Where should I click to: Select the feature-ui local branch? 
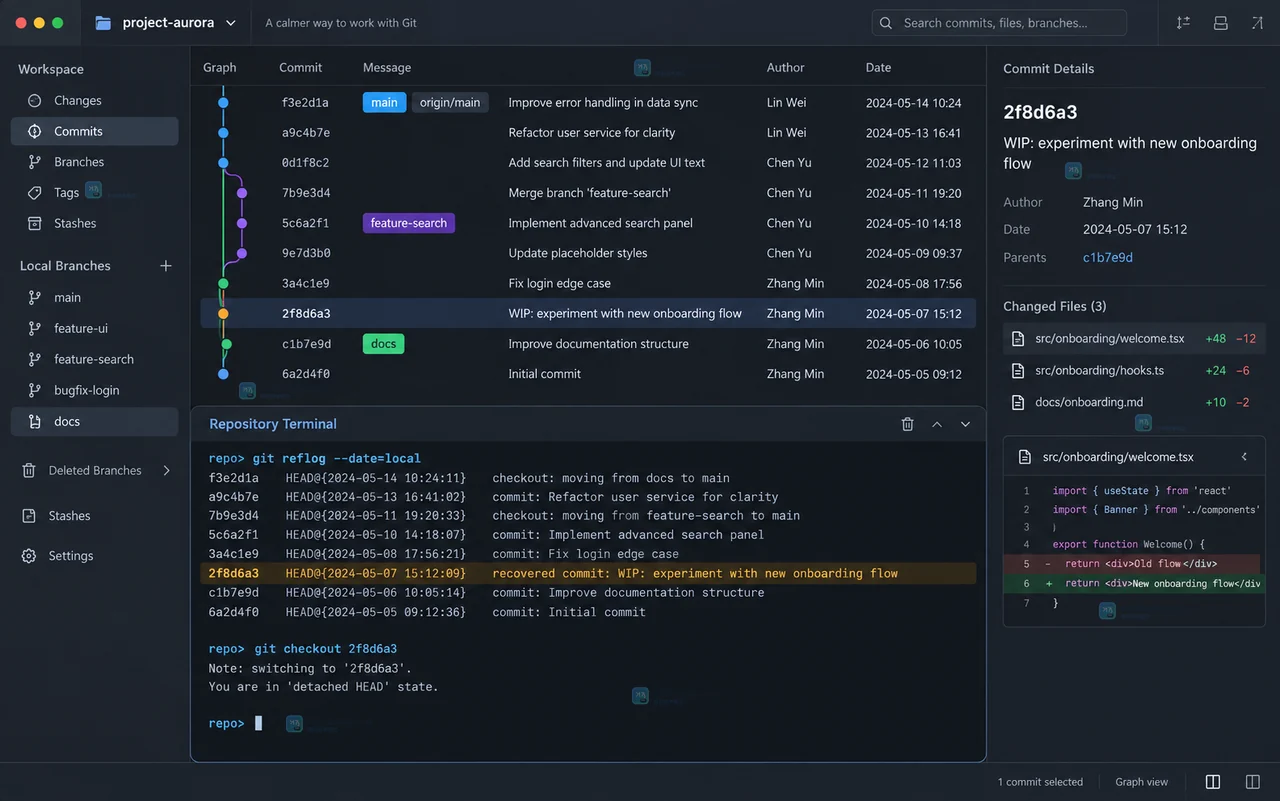95,328
